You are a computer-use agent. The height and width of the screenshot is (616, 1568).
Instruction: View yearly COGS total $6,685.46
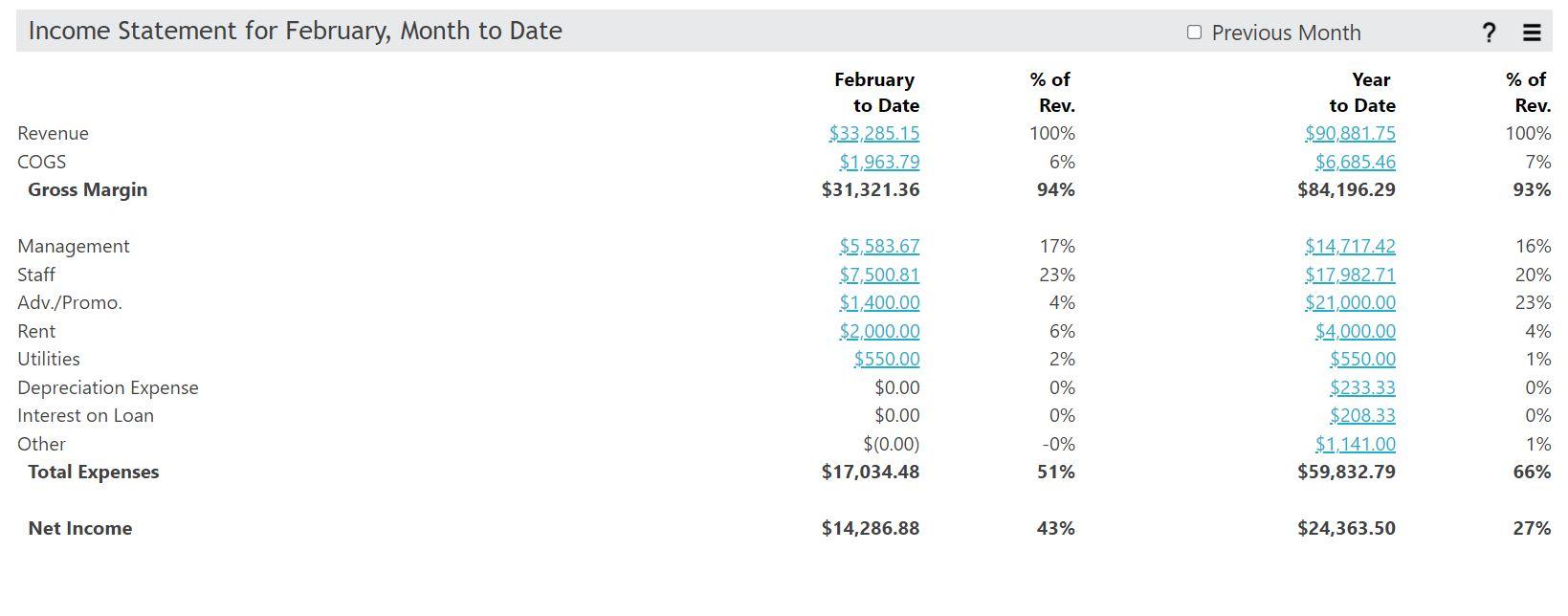(1356, 162)
